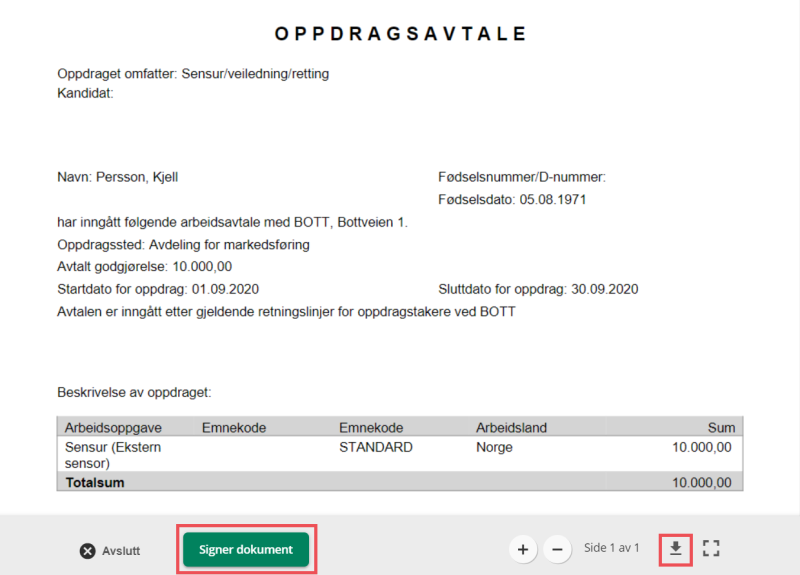Zoom in with the plus button
This screenshot has width=800, height=575.
[523, 549]
